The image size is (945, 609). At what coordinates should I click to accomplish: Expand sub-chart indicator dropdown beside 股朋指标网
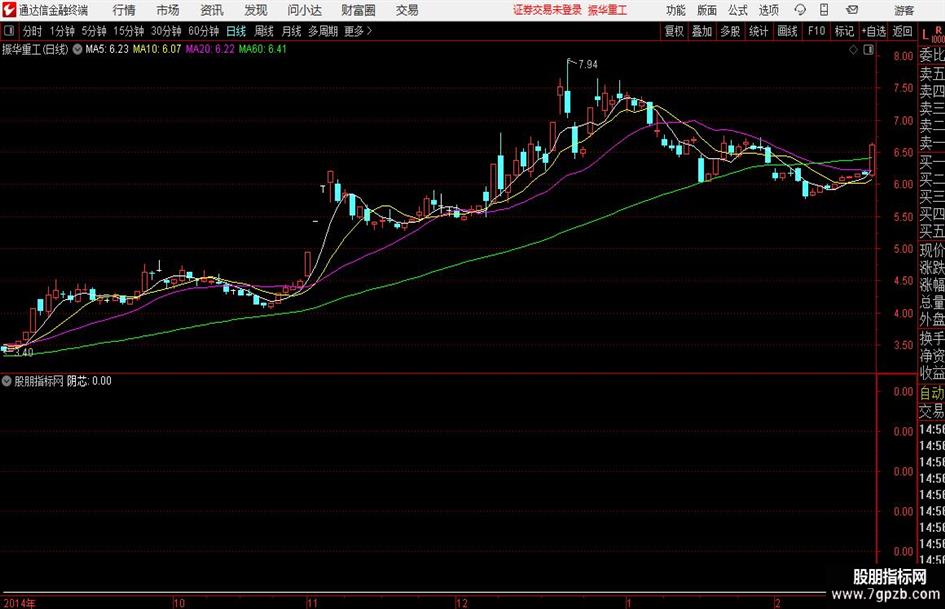[7, 381]
